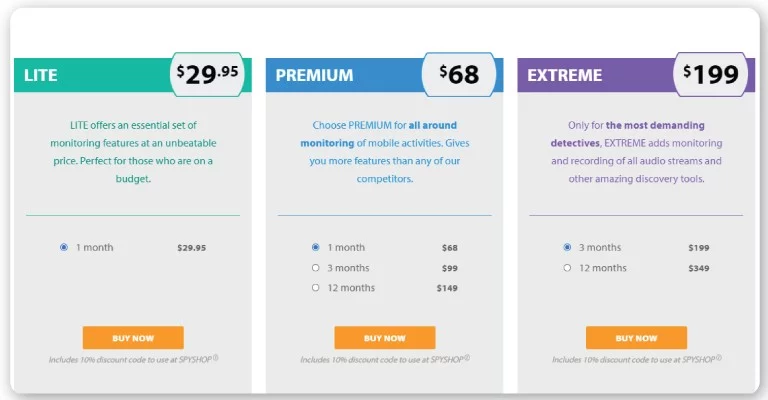
Task: Click the PREMIUM plan header title
Action: (314, 75)
